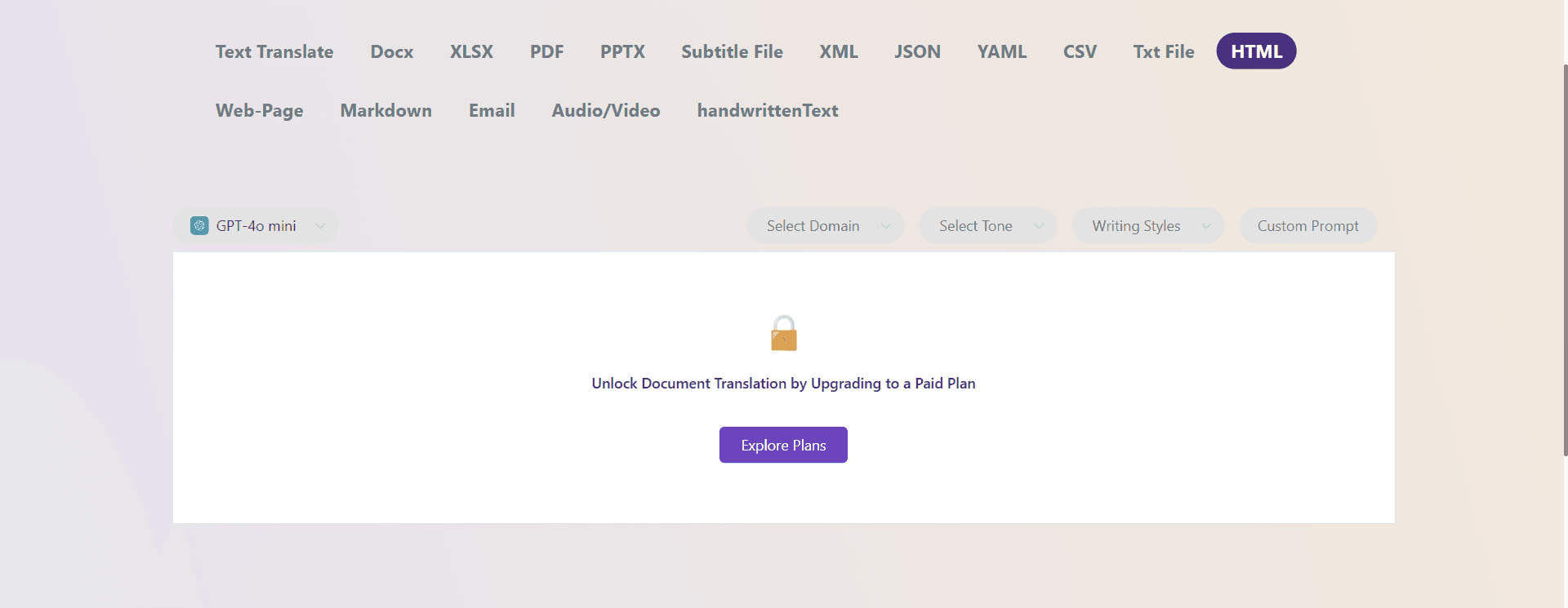The image size is (1568, 608).
Task: Switch to the PPTX tab
Action: pos(622,51)
